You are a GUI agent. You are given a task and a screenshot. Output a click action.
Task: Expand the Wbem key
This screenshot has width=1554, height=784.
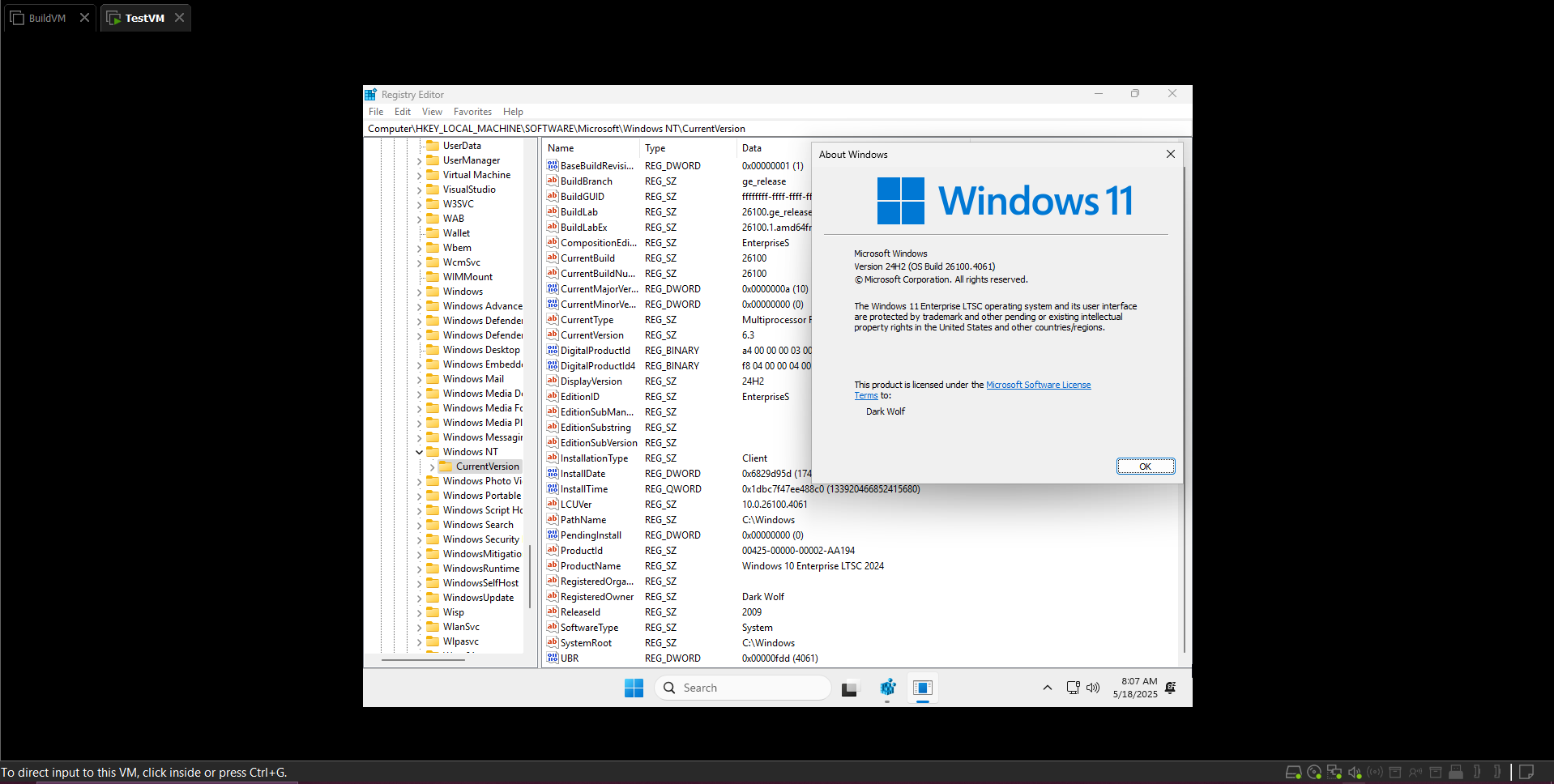(419, 248)
